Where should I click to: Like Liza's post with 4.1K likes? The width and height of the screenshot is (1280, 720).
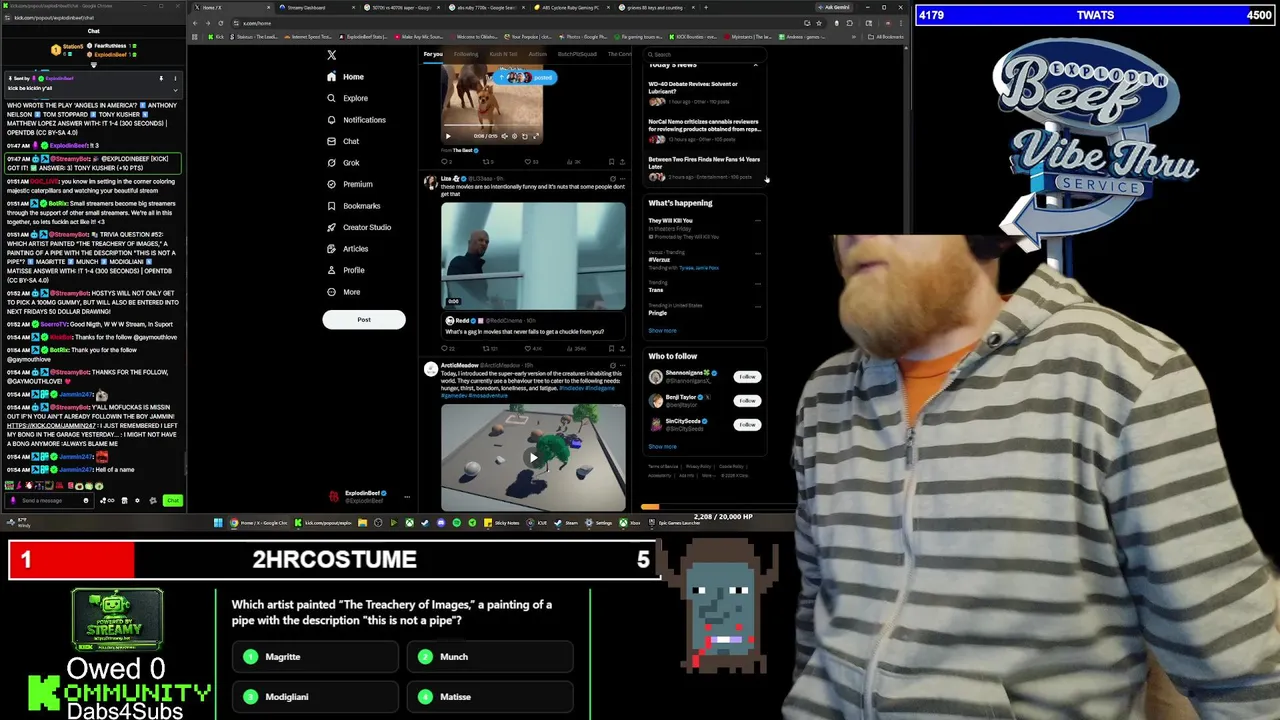click(533, 348)
